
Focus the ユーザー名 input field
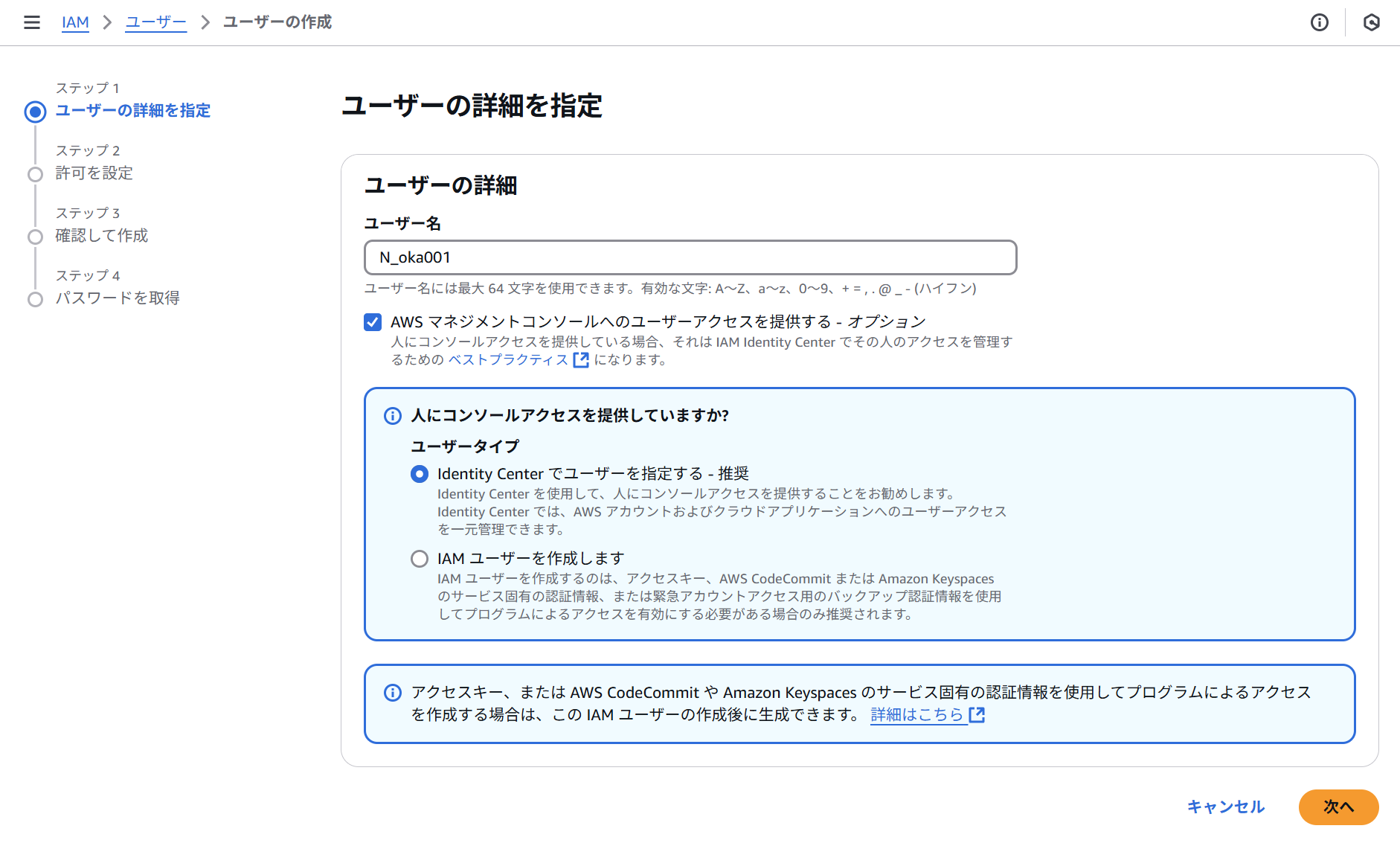(x=690, y=257)
